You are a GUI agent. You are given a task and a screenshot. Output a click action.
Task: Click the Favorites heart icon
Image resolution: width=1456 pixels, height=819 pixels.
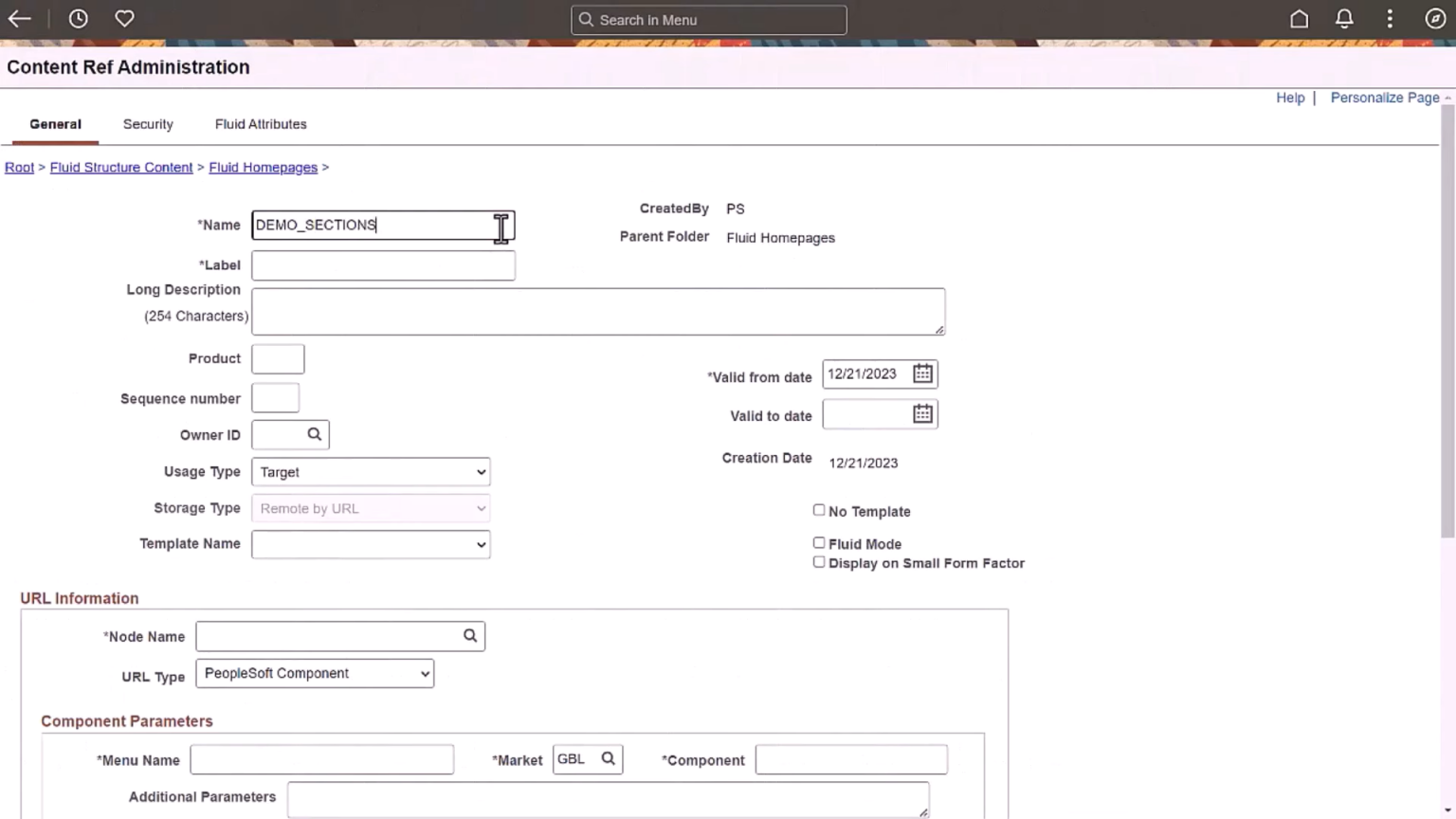click(x=124, y=18)
